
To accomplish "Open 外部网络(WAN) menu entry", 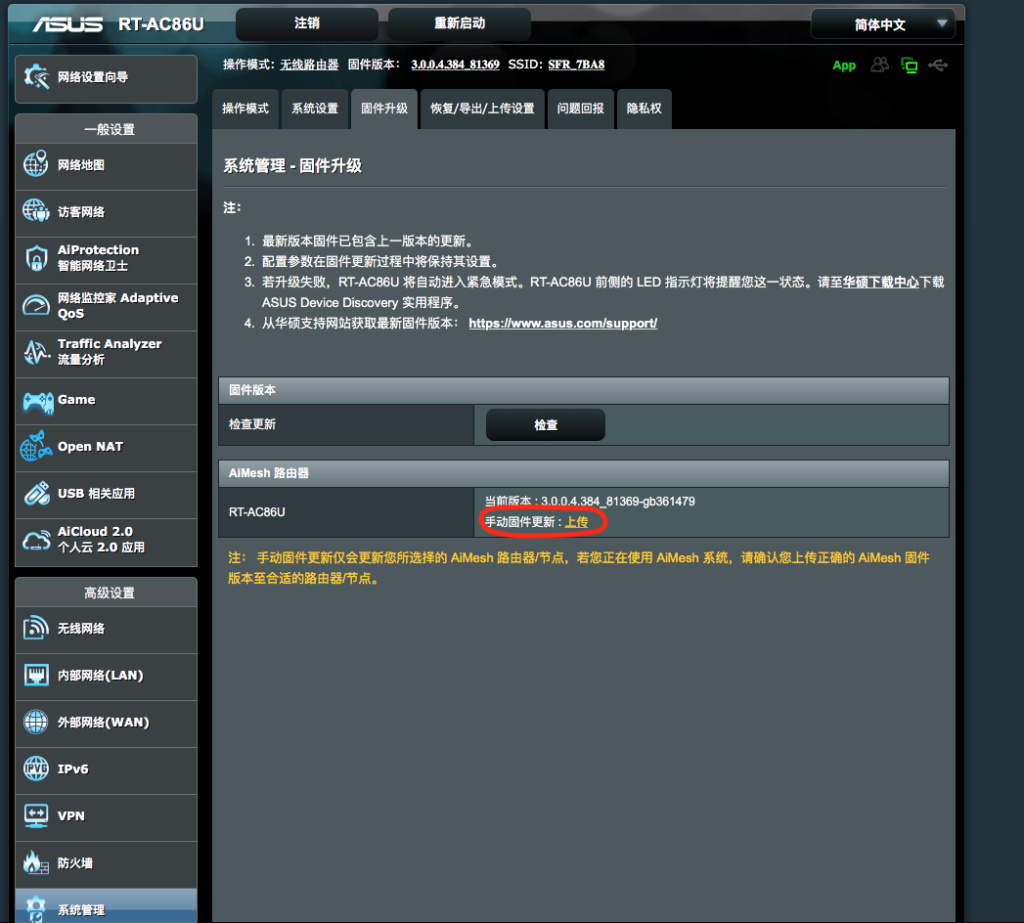I will click(106, 723).
